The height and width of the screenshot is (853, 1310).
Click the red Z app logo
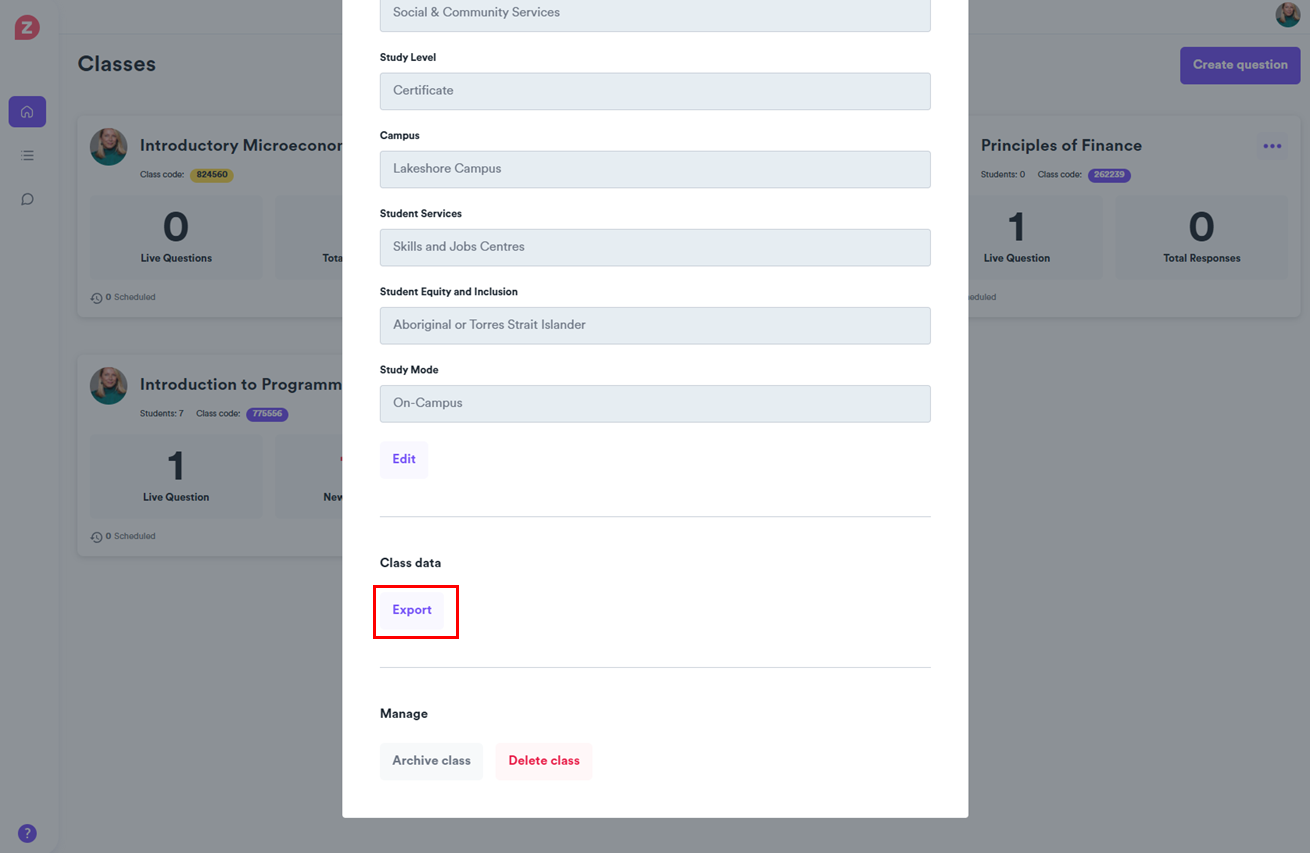[27, 28]
